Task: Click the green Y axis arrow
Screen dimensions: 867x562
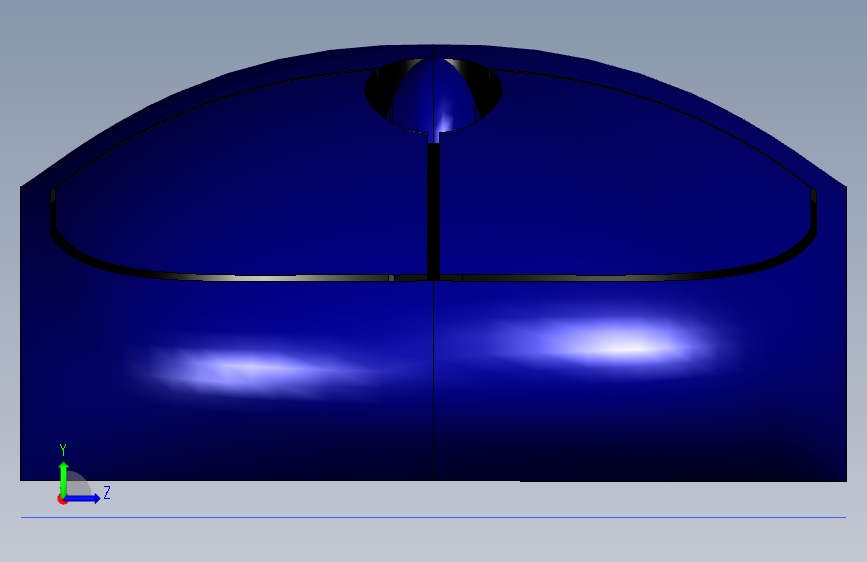Action: pos(64,478)
